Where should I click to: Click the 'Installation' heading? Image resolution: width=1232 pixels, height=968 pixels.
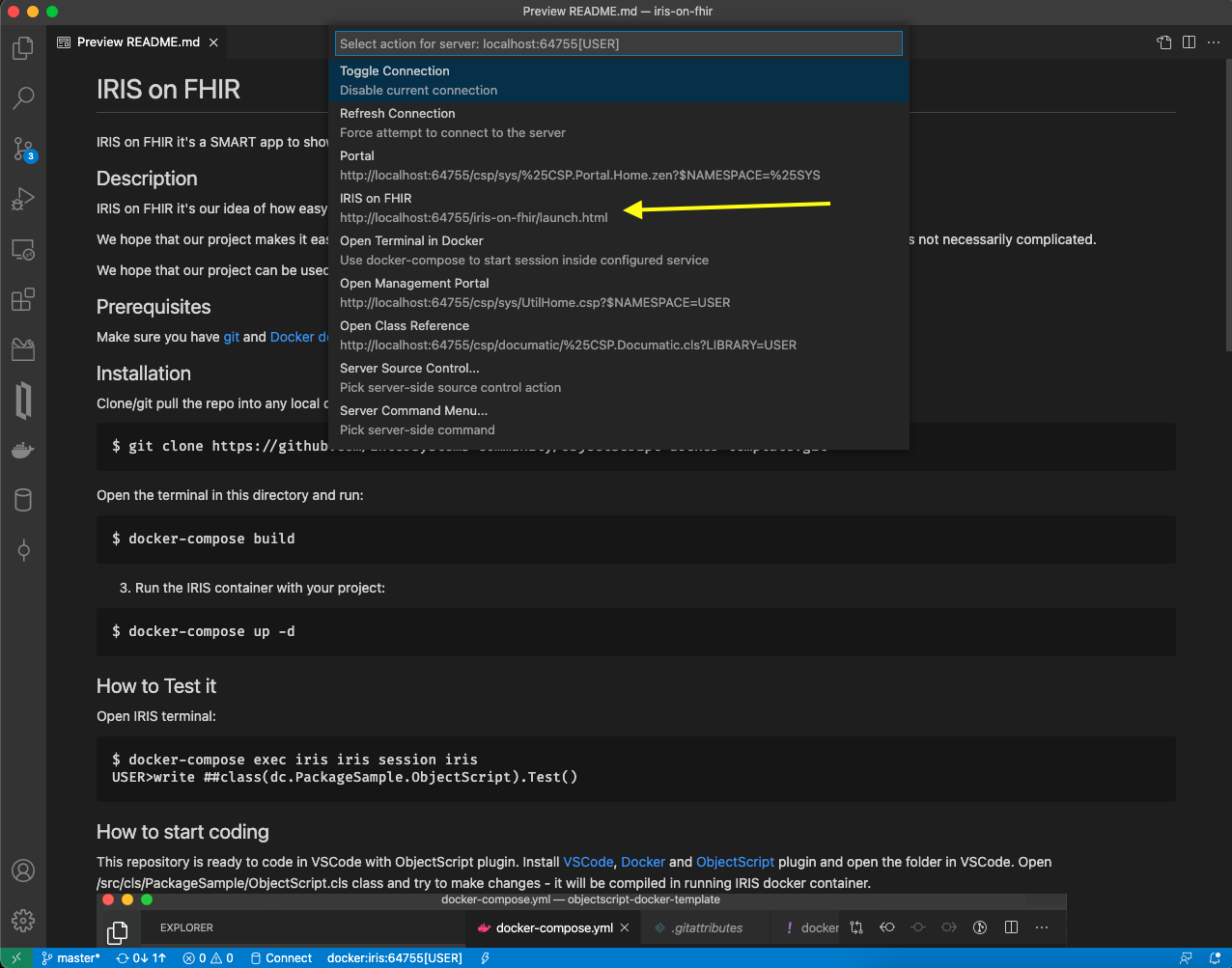144,373
